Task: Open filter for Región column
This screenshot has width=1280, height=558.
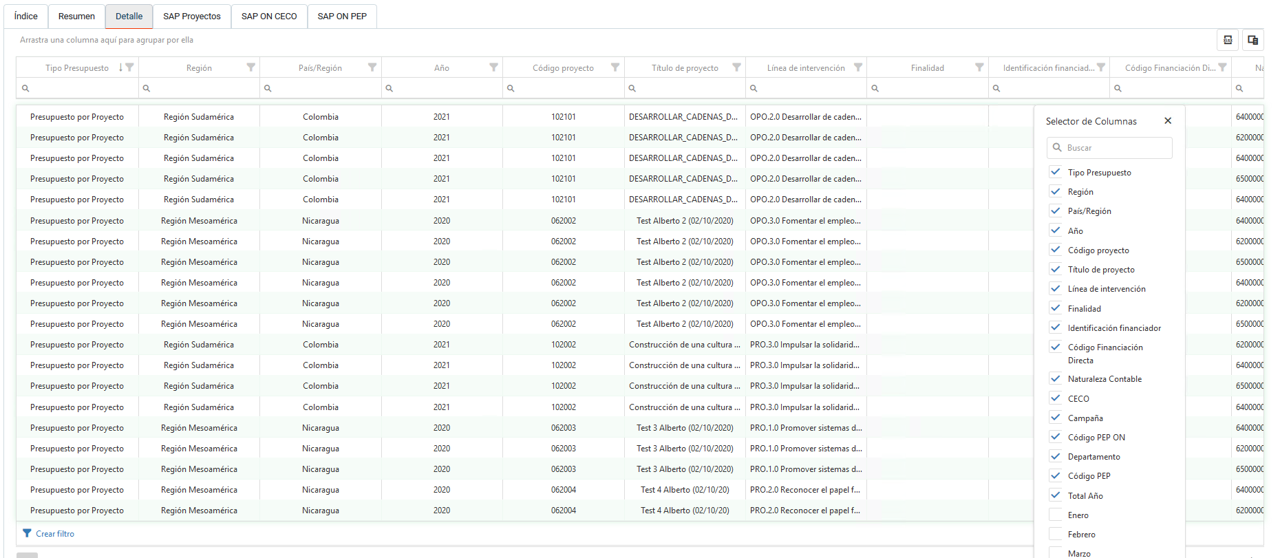Action: [x=251, y=68]
